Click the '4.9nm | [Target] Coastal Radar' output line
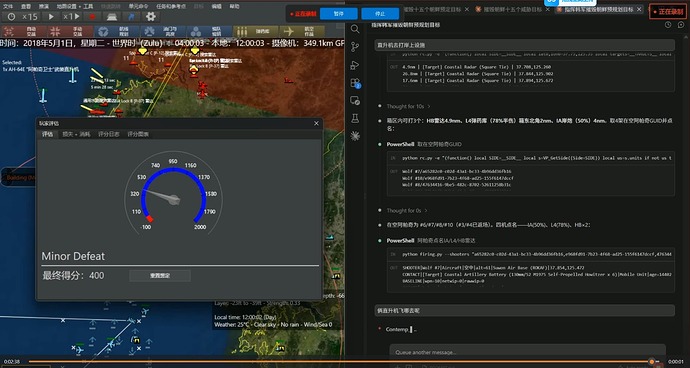 coord(477,67)
